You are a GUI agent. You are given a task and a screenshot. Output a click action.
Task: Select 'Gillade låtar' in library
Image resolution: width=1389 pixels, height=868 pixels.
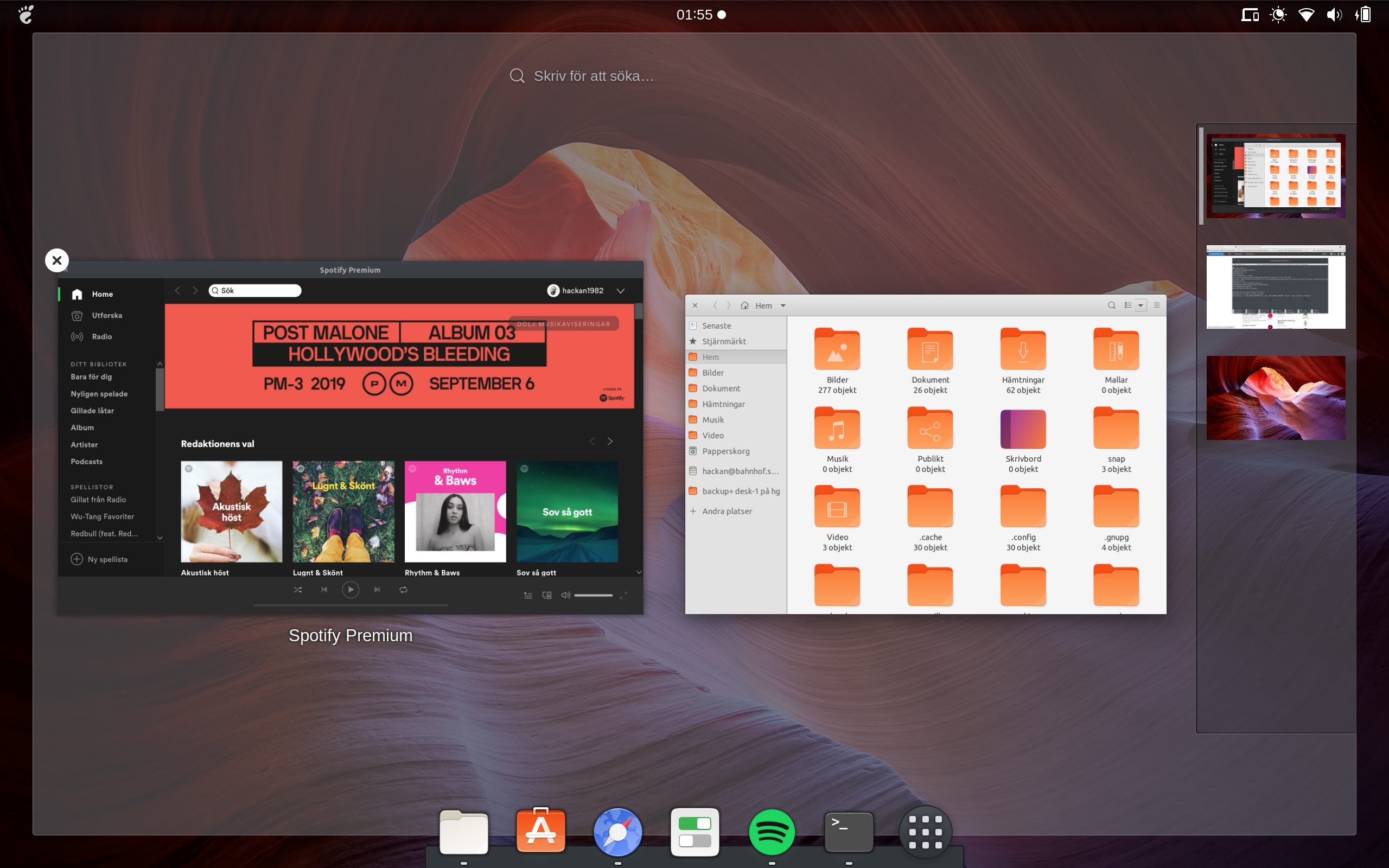92,411
